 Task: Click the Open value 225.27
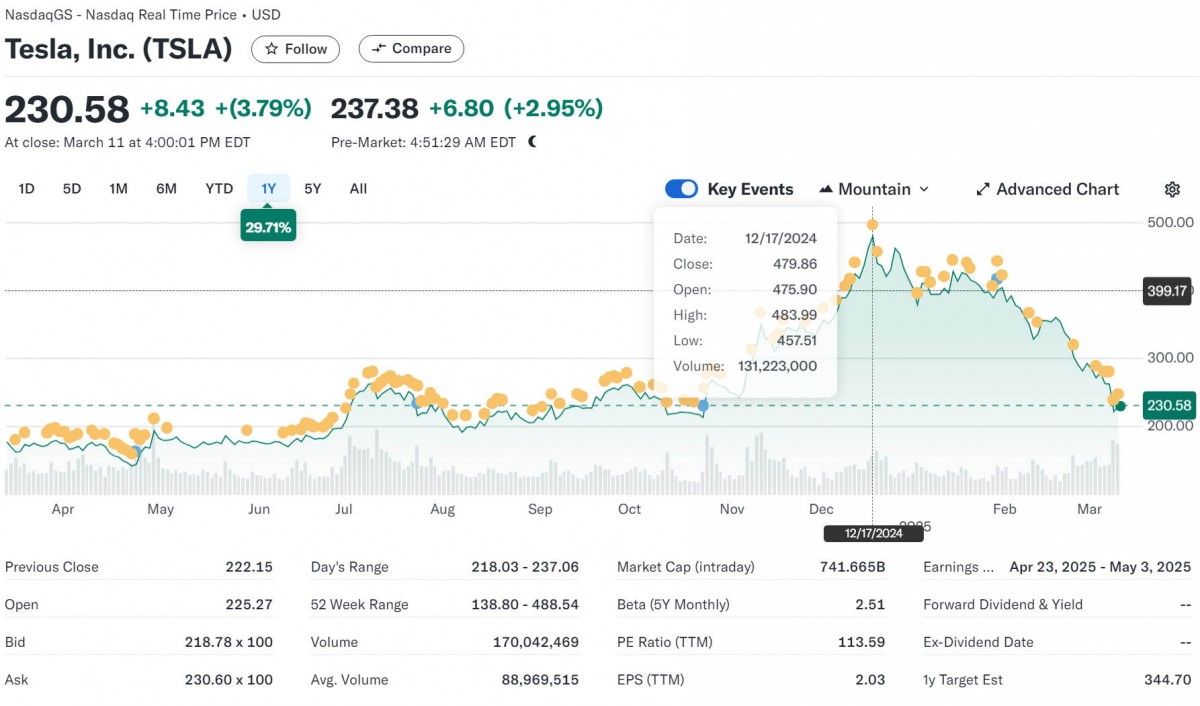click(x=249, y=605)
